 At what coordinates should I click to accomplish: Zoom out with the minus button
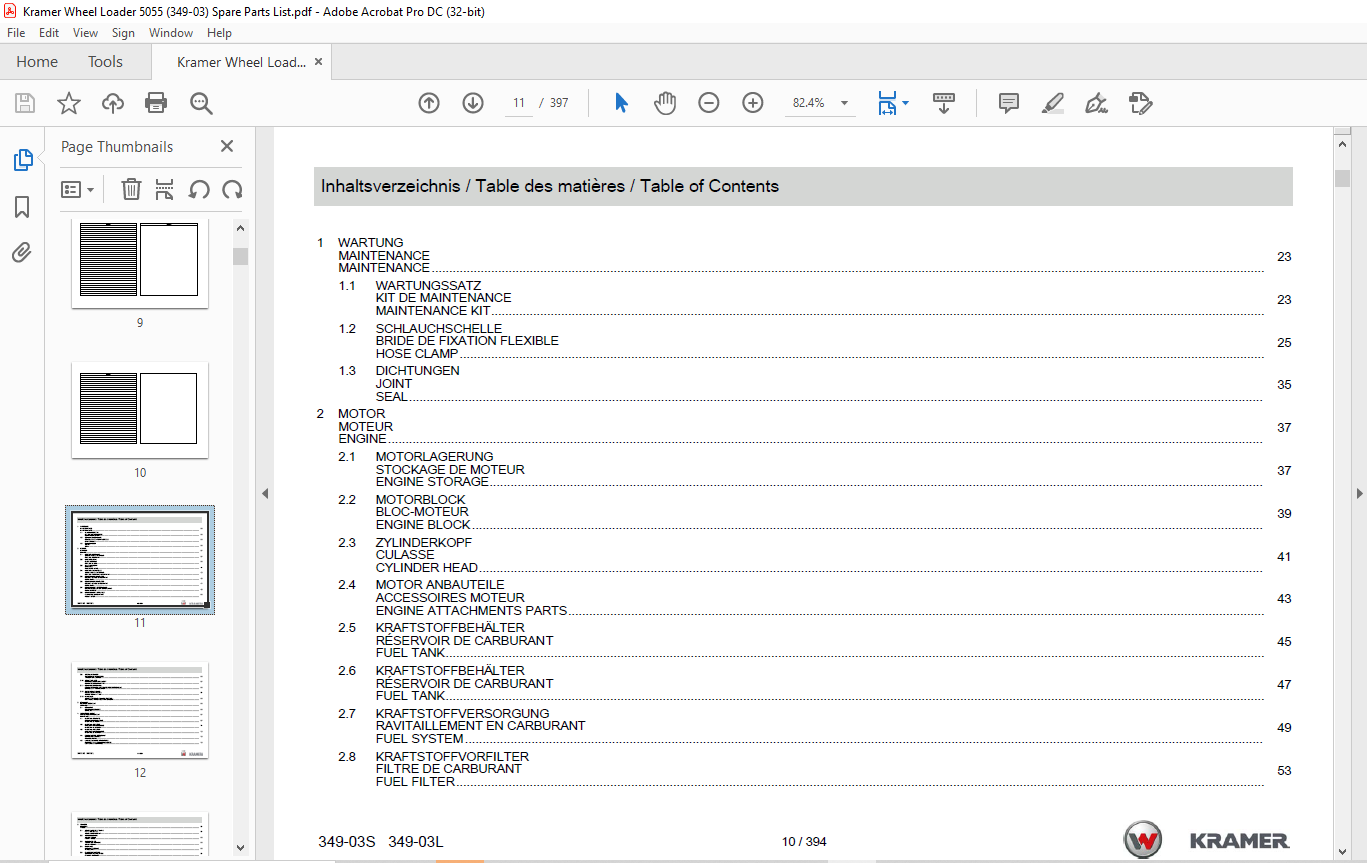(709, 103)
